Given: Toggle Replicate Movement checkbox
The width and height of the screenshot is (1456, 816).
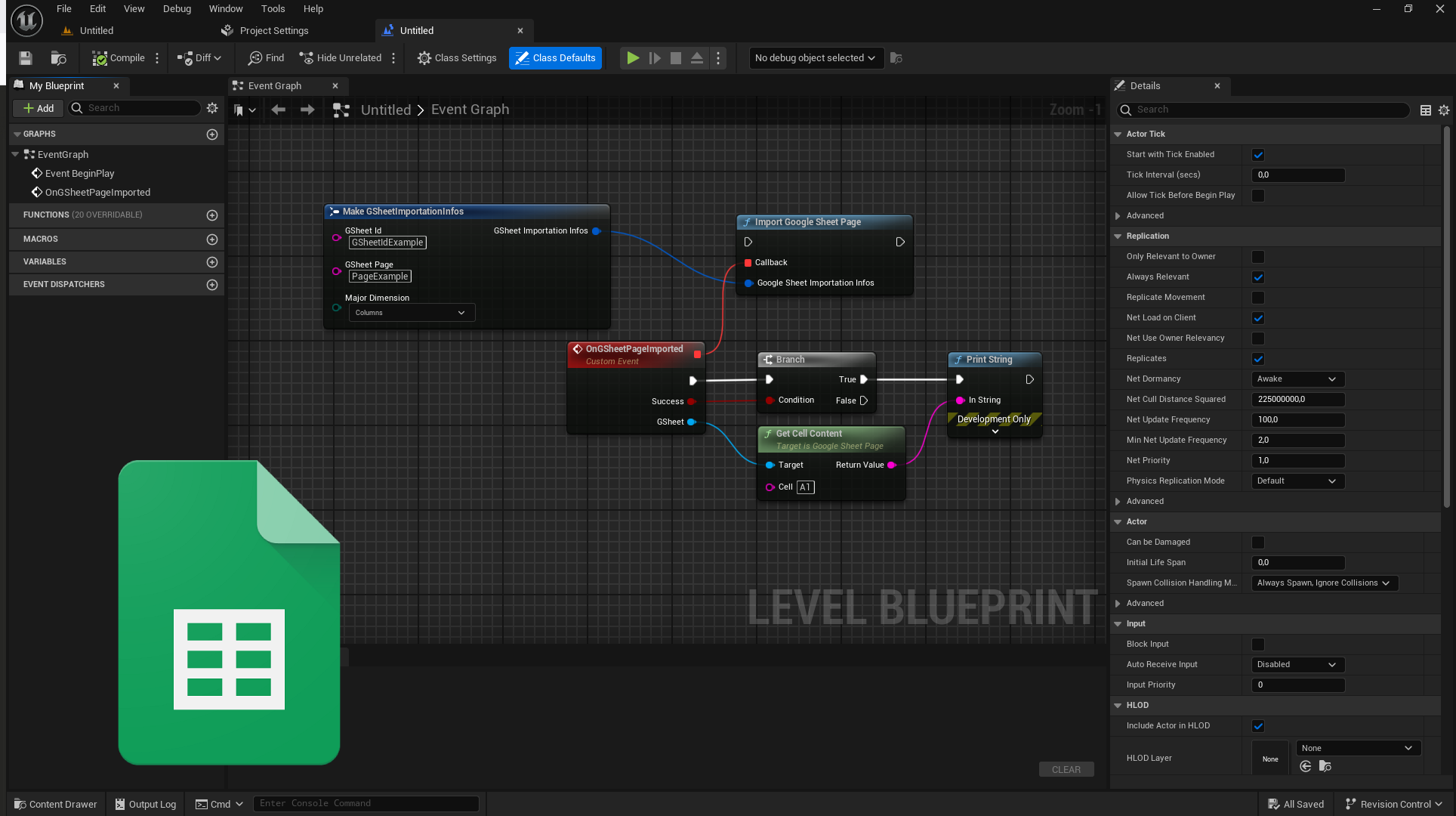Looking at the screenshot, I should (x=1258, y=298).
